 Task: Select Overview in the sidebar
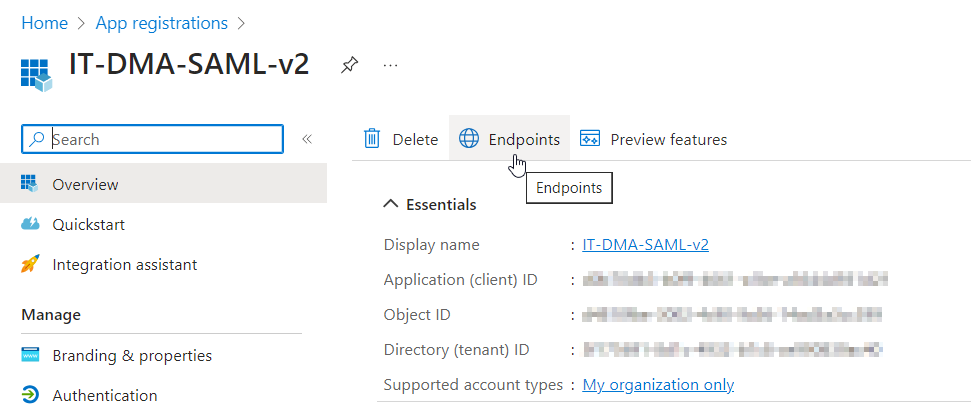point(163,185)
